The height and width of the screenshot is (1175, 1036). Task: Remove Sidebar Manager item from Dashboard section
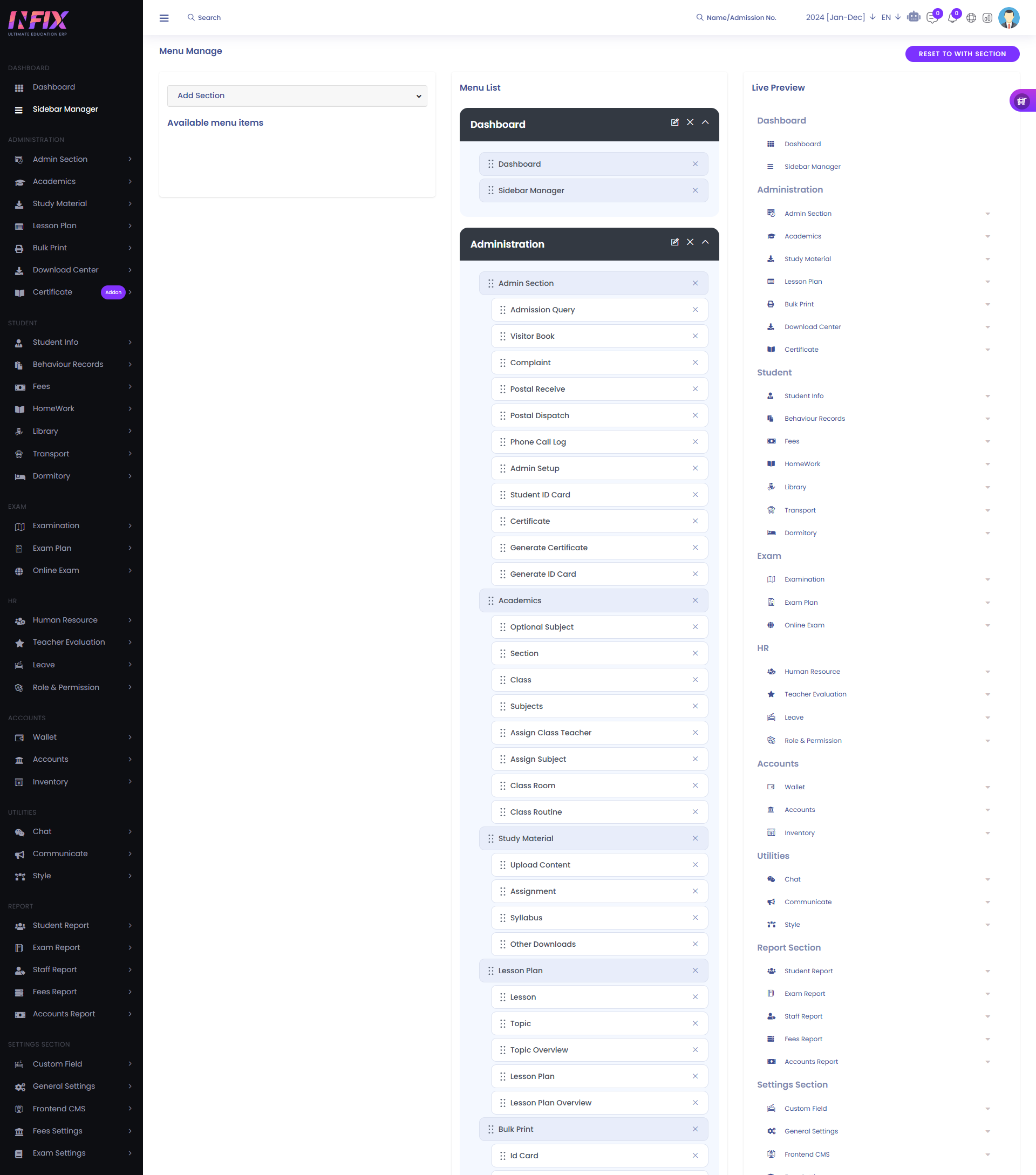pos(695,190)
